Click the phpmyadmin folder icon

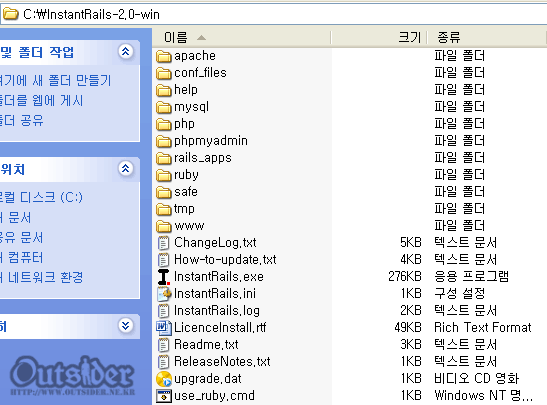[164, 141]
